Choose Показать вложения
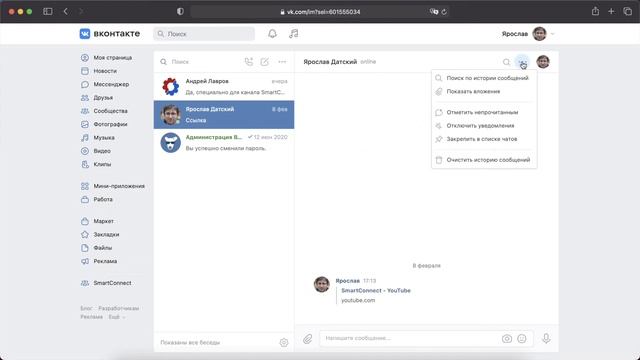 (484, 91)
